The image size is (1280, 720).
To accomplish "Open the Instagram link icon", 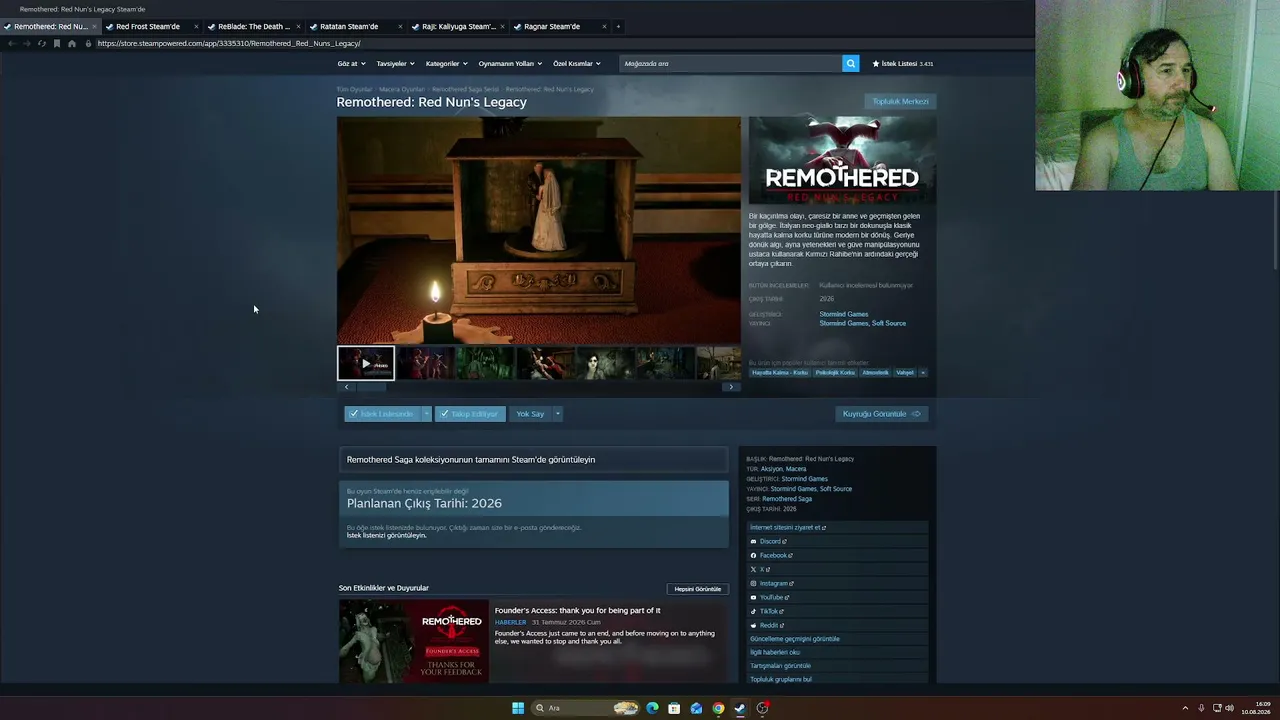I will (753, 583).
